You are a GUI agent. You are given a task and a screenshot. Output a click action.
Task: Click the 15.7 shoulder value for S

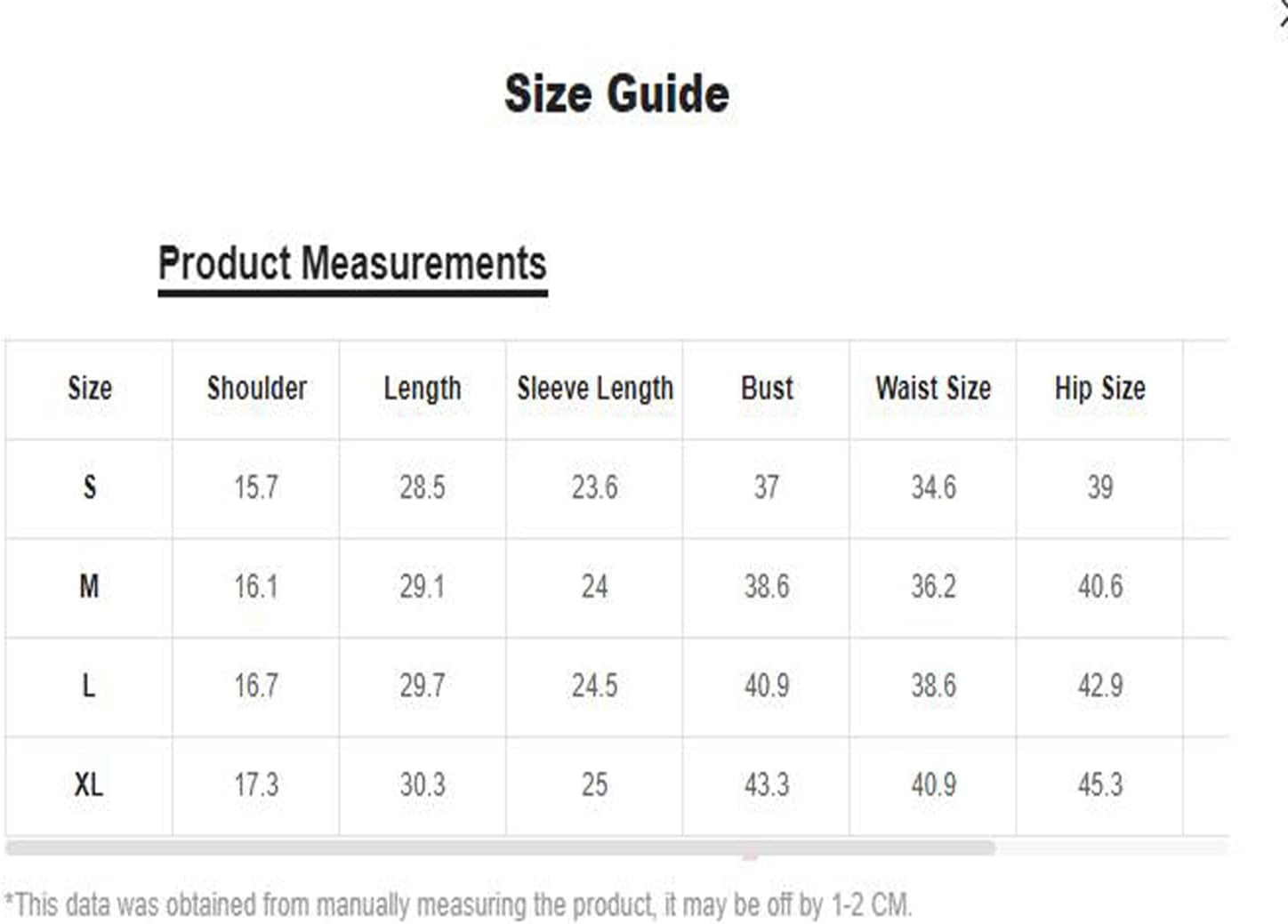tap(256, 487)
